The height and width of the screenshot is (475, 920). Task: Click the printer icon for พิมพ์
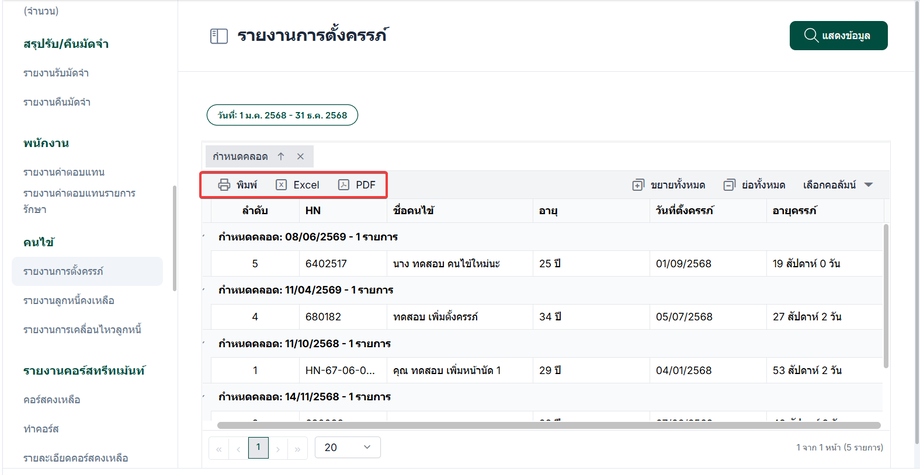coord(224,185)
